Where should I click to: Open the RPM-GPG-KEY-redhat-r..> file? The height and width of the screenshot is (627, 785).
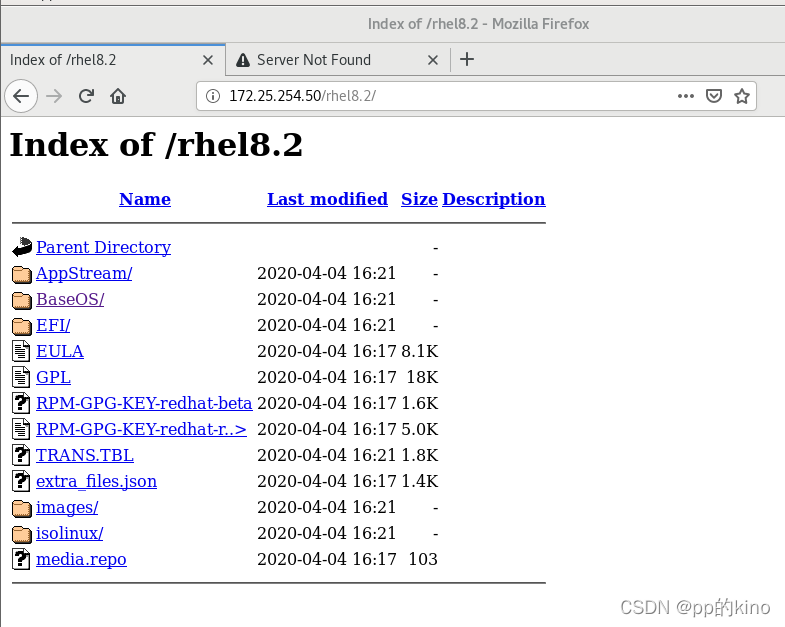[x=141, y=430]
